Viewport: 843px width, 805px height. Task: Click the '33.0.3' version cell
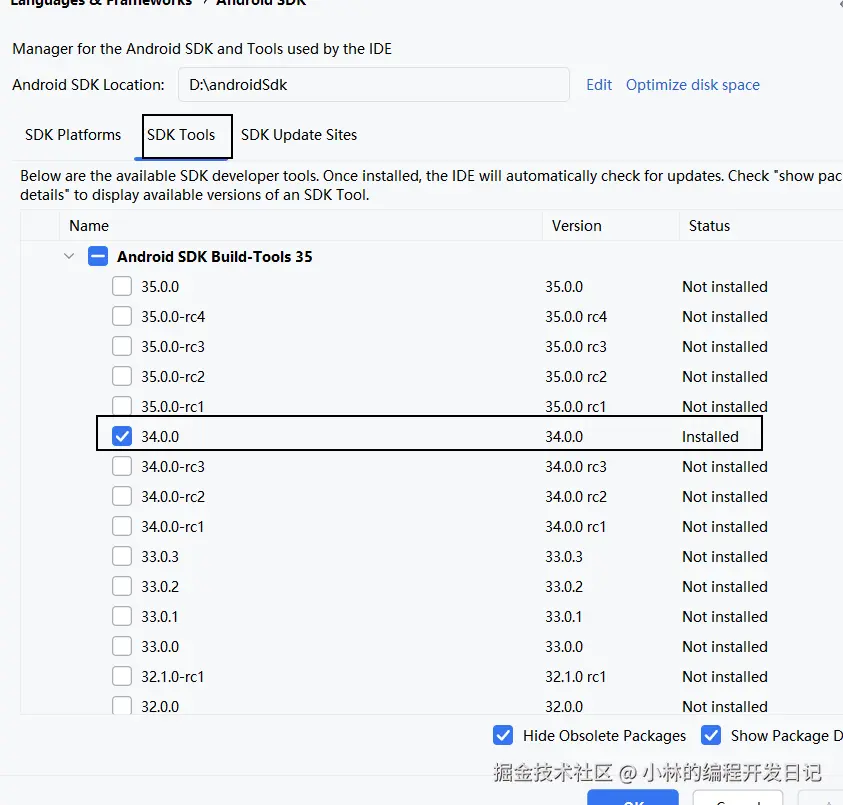click(x=564, y=557)
